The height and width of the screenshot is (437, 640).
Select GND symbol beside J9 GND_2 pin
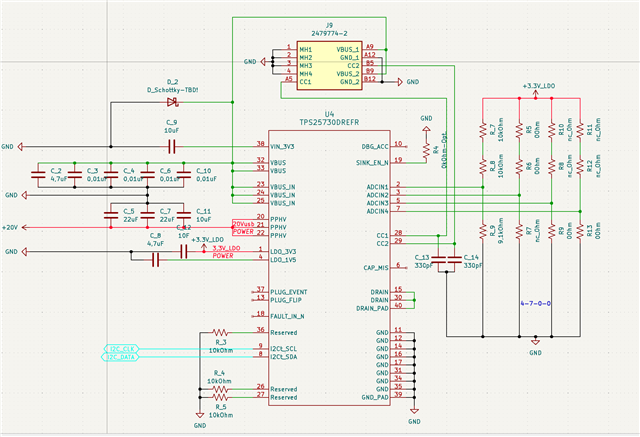[400, 82]
